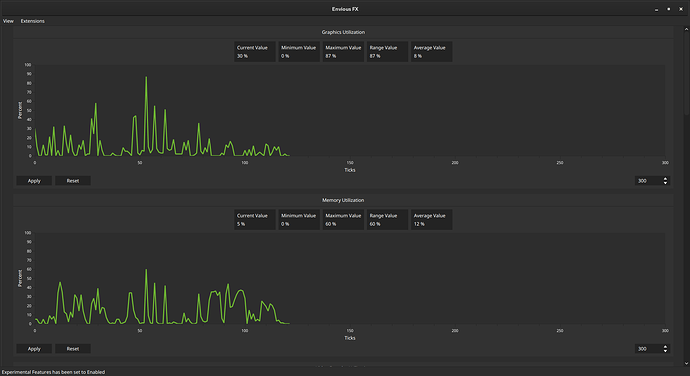Click the scrollbar up arrow
The width and height of the screenshot is (690, 376).
point(686,29)
